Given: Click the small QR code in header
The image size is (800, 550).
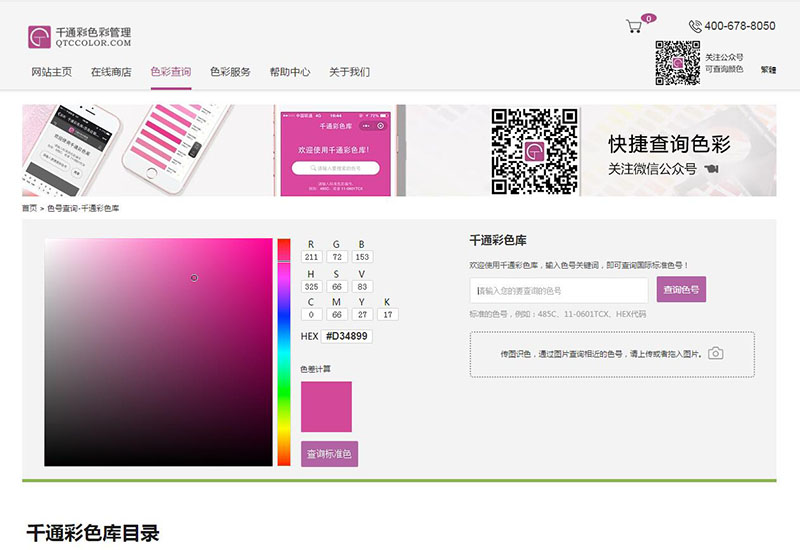Looking at the screenshot, I should pos(677,63).
